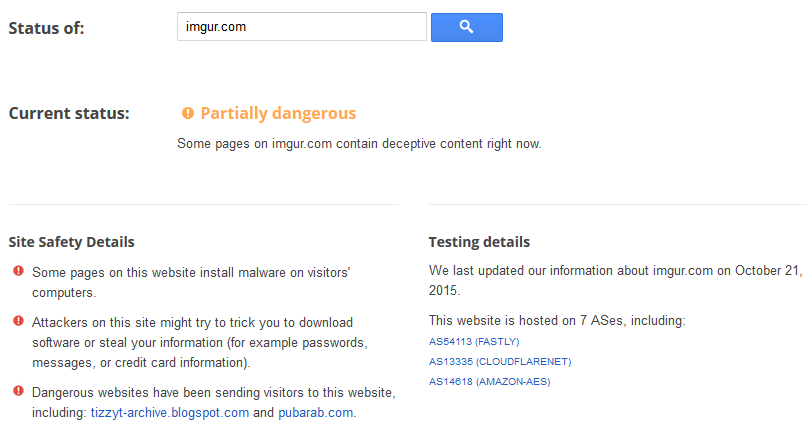Click the Status of label
807x434 pixels.
[46, 28]
